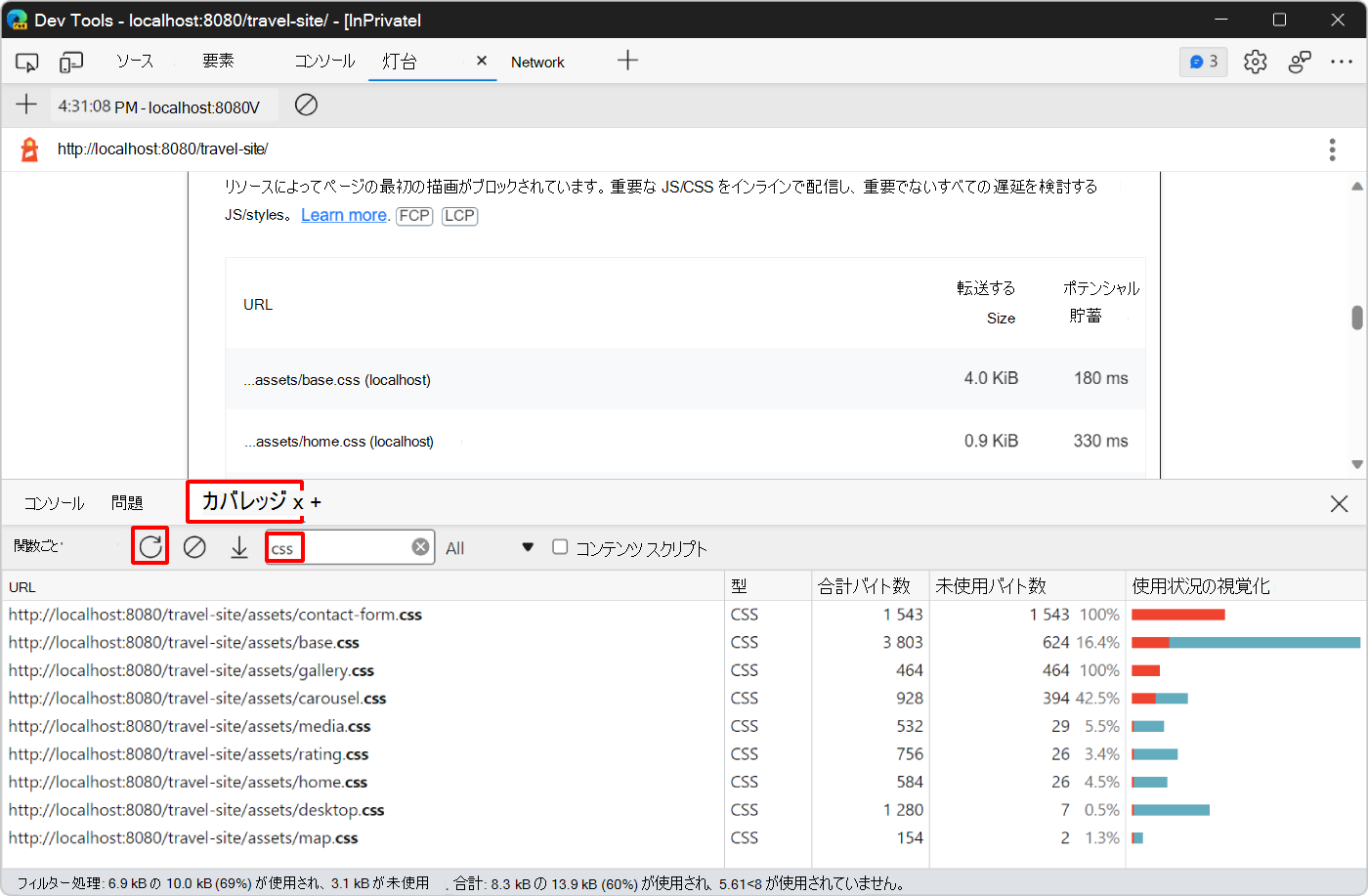
Task: Enable the コンテンツ スクリプト checkbox
Action: pos(560,547)
